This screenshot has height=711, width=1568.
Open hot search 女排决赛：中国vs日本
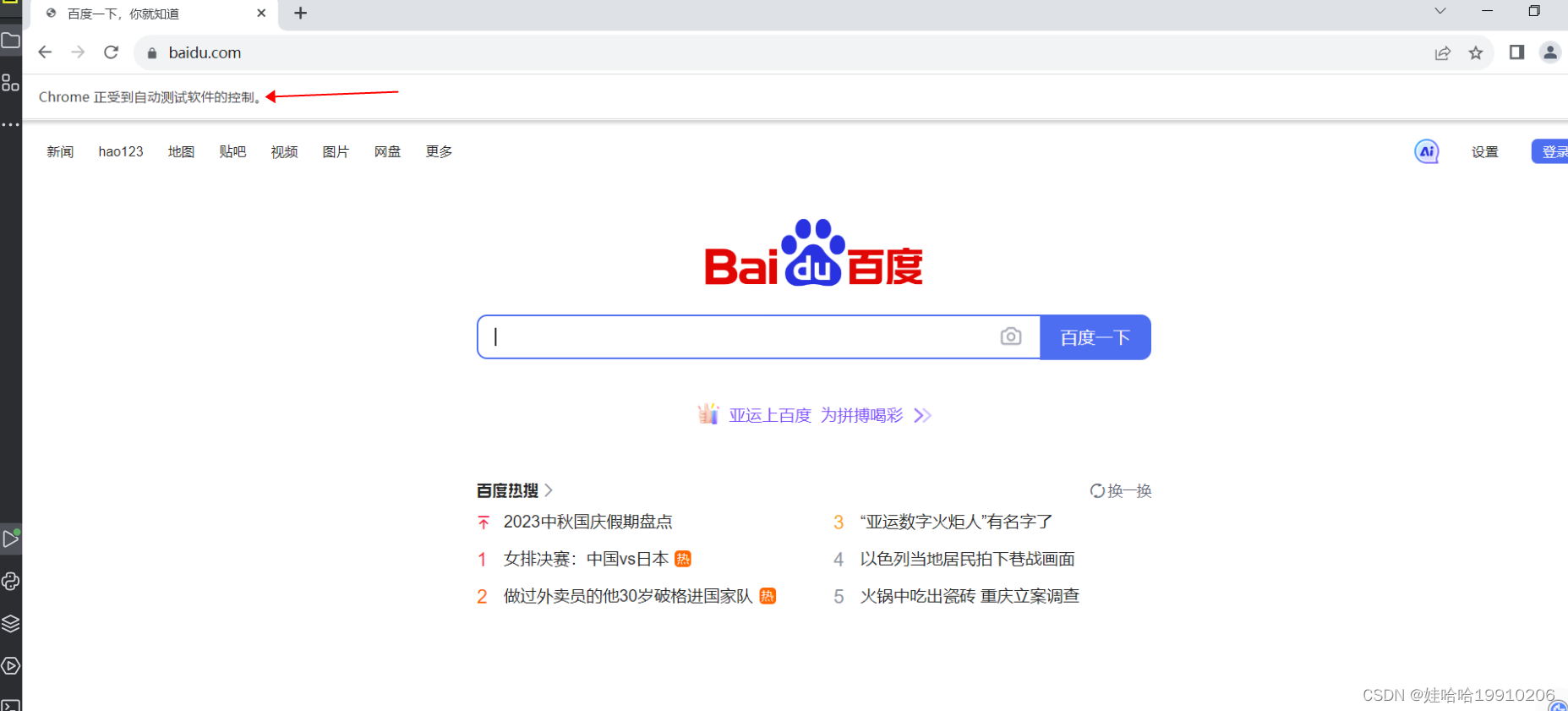[x=586, y=559]
